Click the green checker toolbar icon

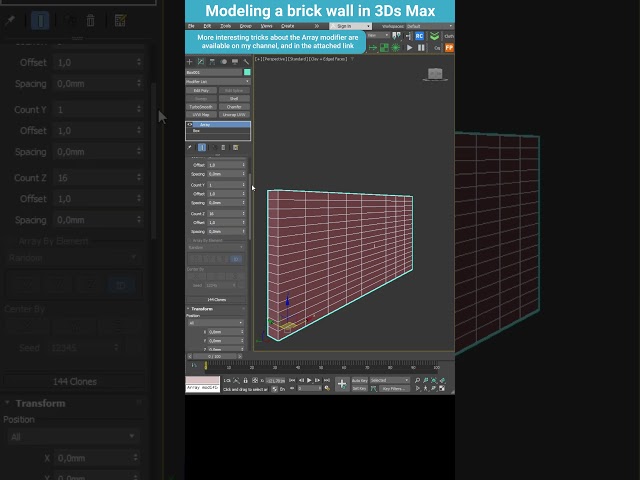tap(384, 48)
